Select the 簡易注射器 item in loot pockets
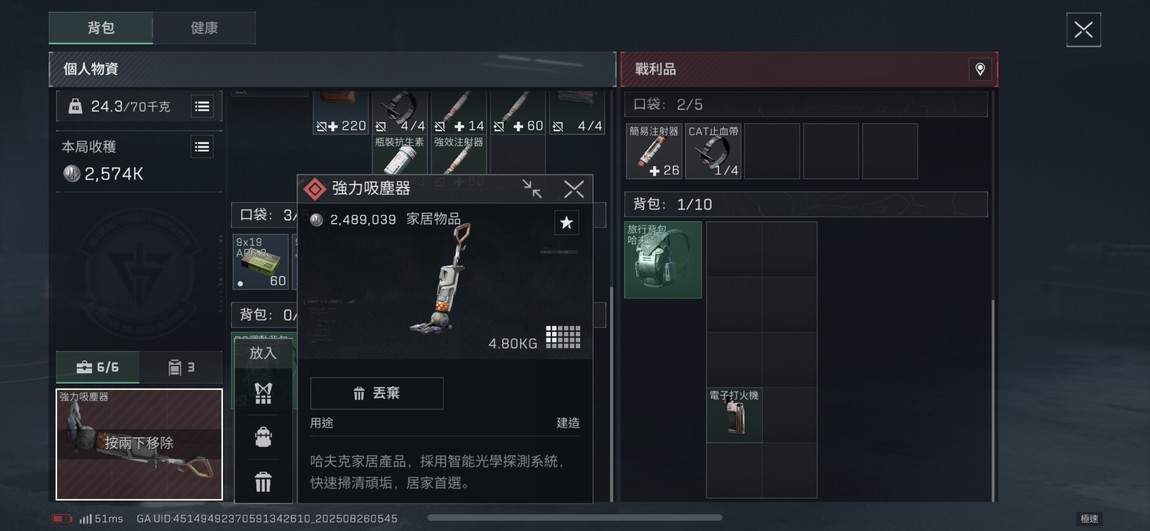This screenshot has width=1150, height=531. (x=653, y=151)
